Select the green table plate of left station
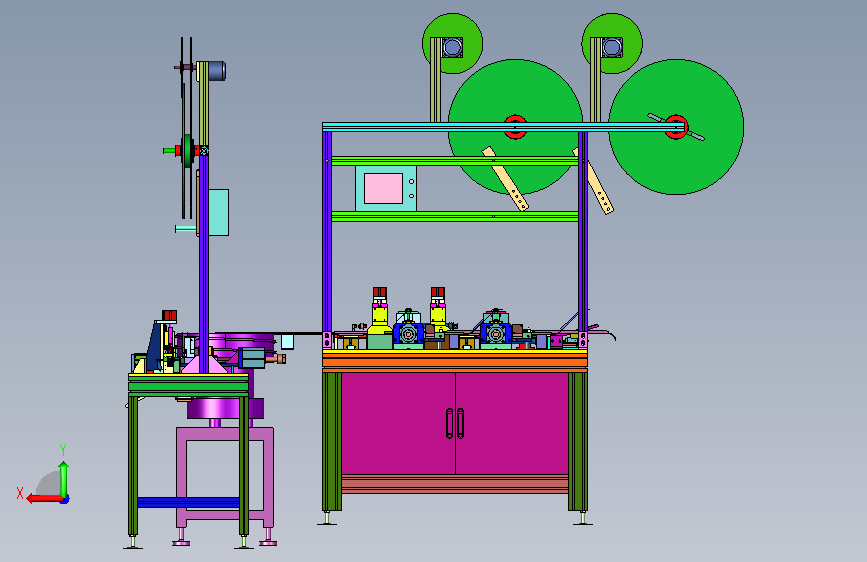Viewport: 867px width, 562px height. 188,384
